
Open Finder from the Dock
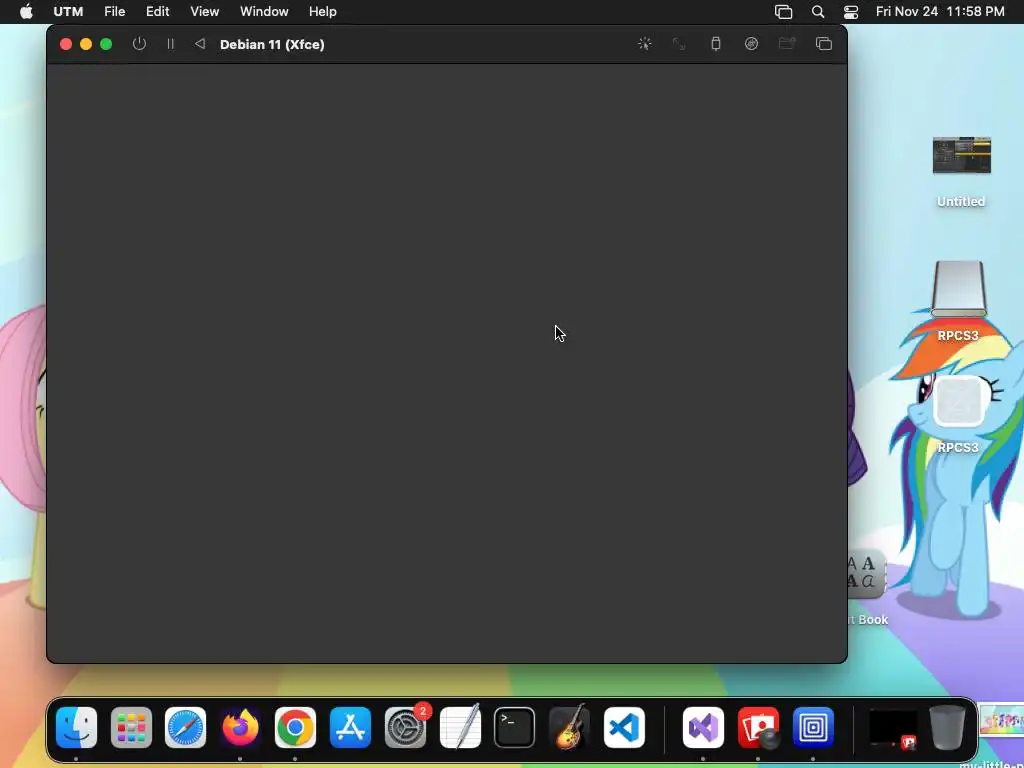click(x=76, y=727)
